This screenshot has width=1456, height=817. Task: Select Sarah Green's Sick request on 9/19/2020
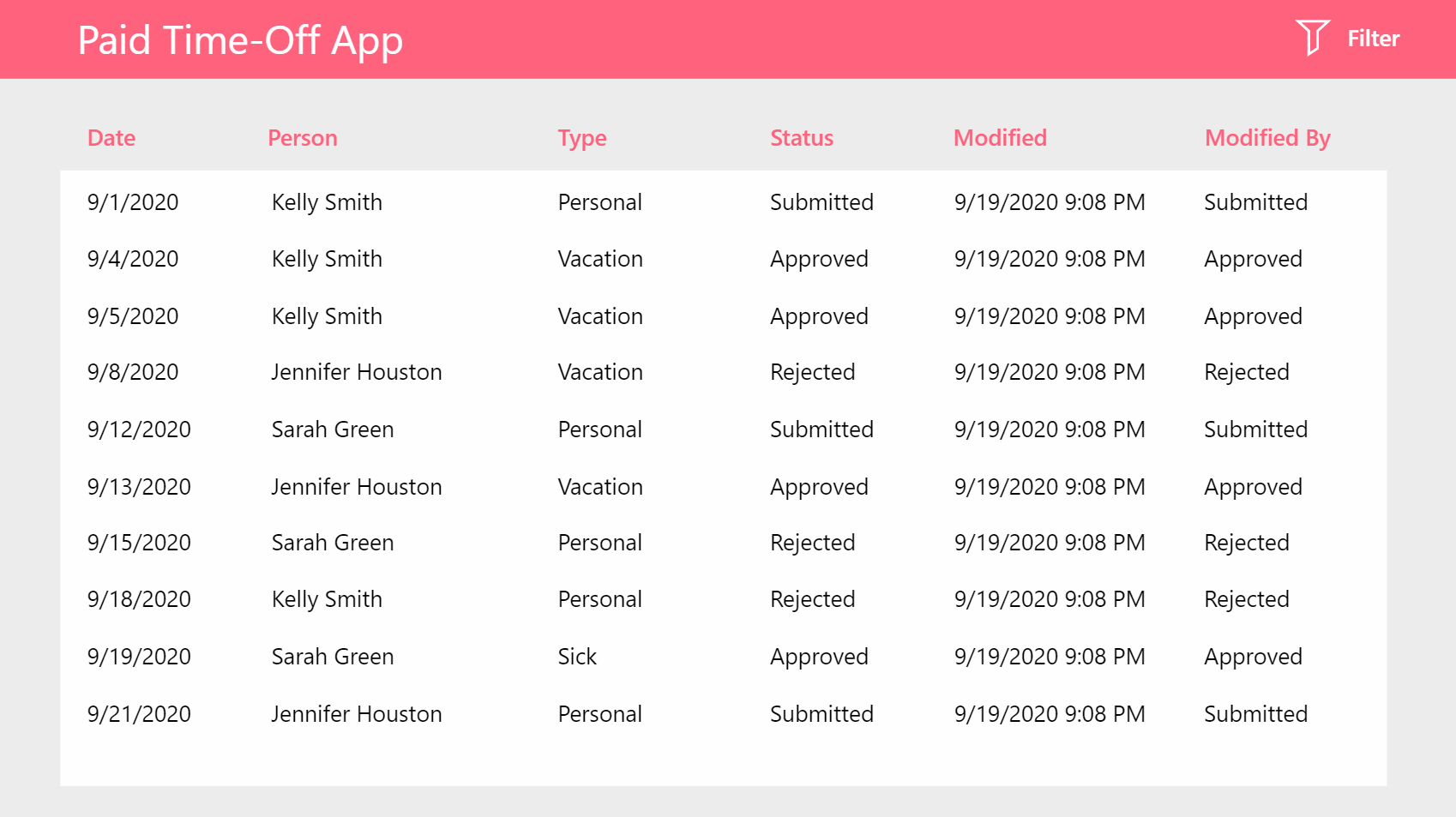click(600, 656)
